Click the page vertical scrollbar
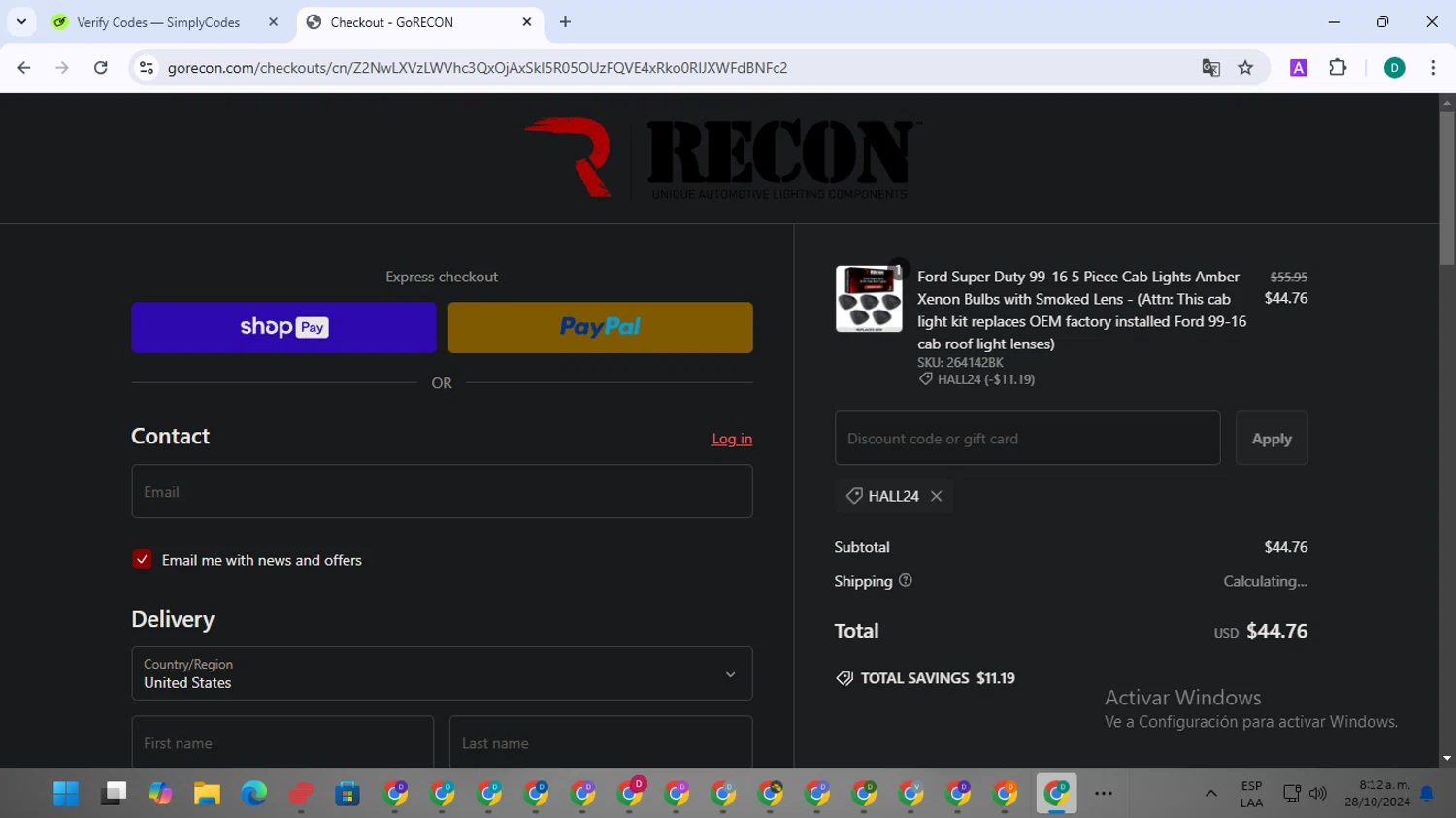 (1447, 188)
